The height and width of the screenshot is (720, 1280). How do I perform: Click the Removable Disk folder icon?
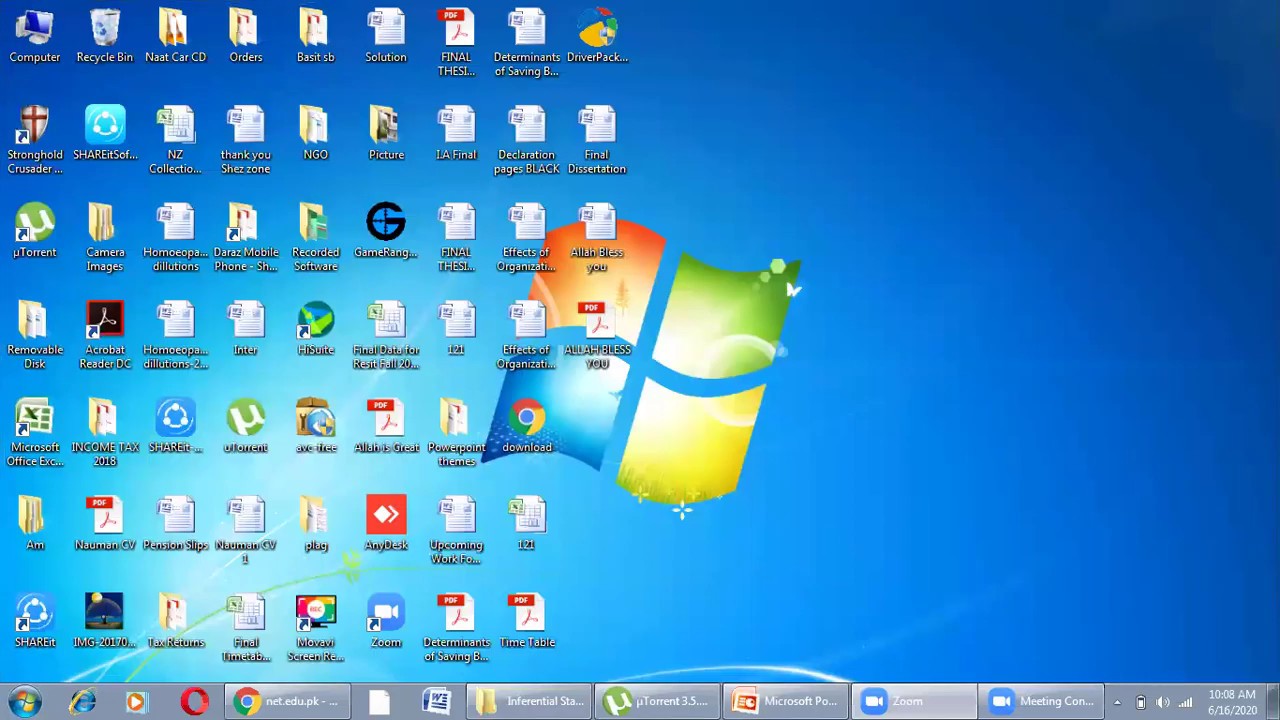(35, 335)
